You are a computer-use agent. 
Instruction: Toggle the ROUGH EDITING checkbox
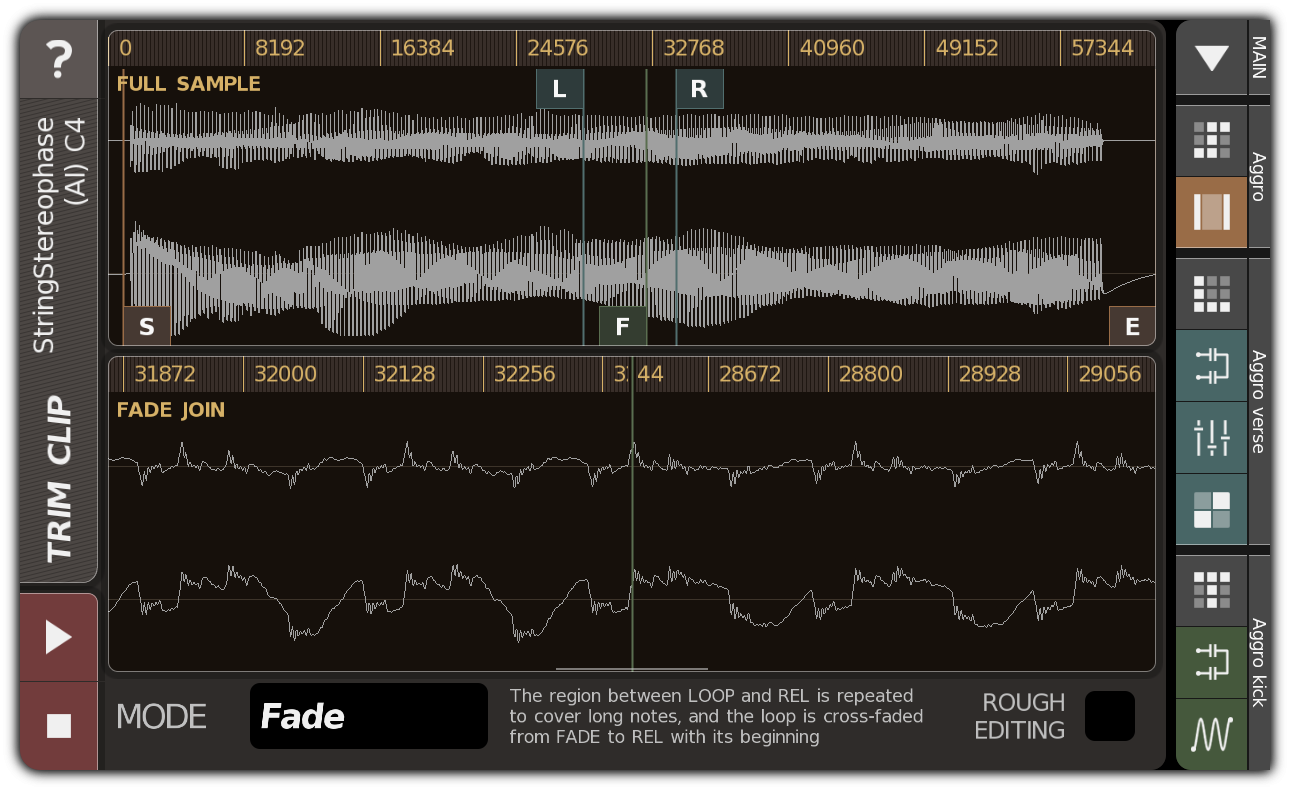click(1109, 716)
